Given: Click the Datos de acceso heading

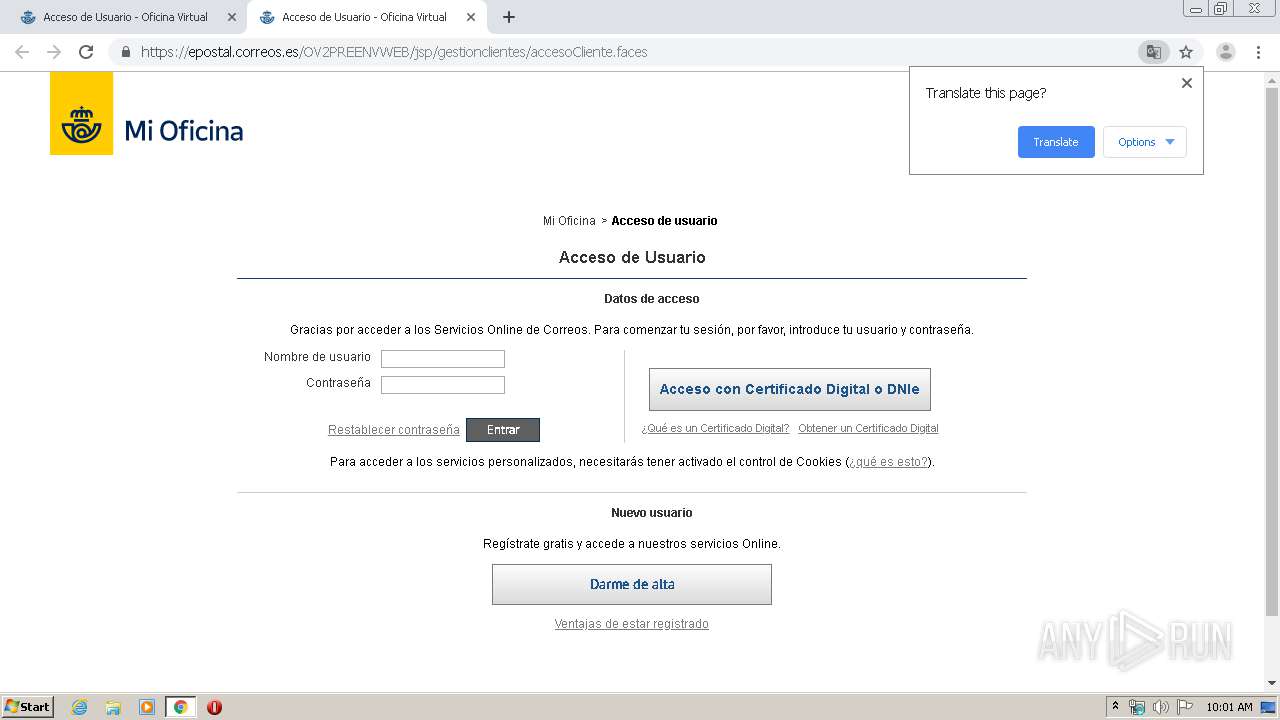Looking at the screenshot, I should click(x=652, y=299).
